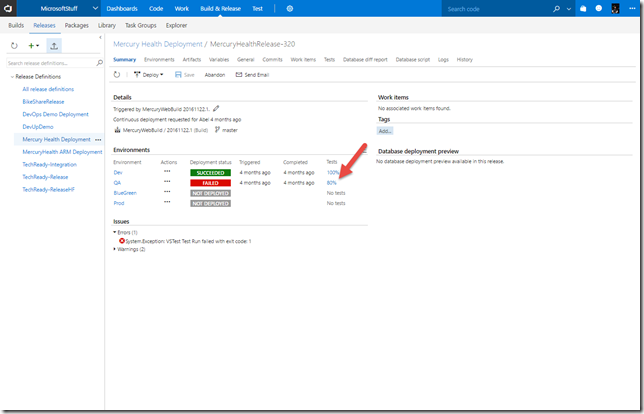Viewport: 644px width, 414px height.
Task: Refresh the release summary using toolbar icon
Action: click(117, 74)
